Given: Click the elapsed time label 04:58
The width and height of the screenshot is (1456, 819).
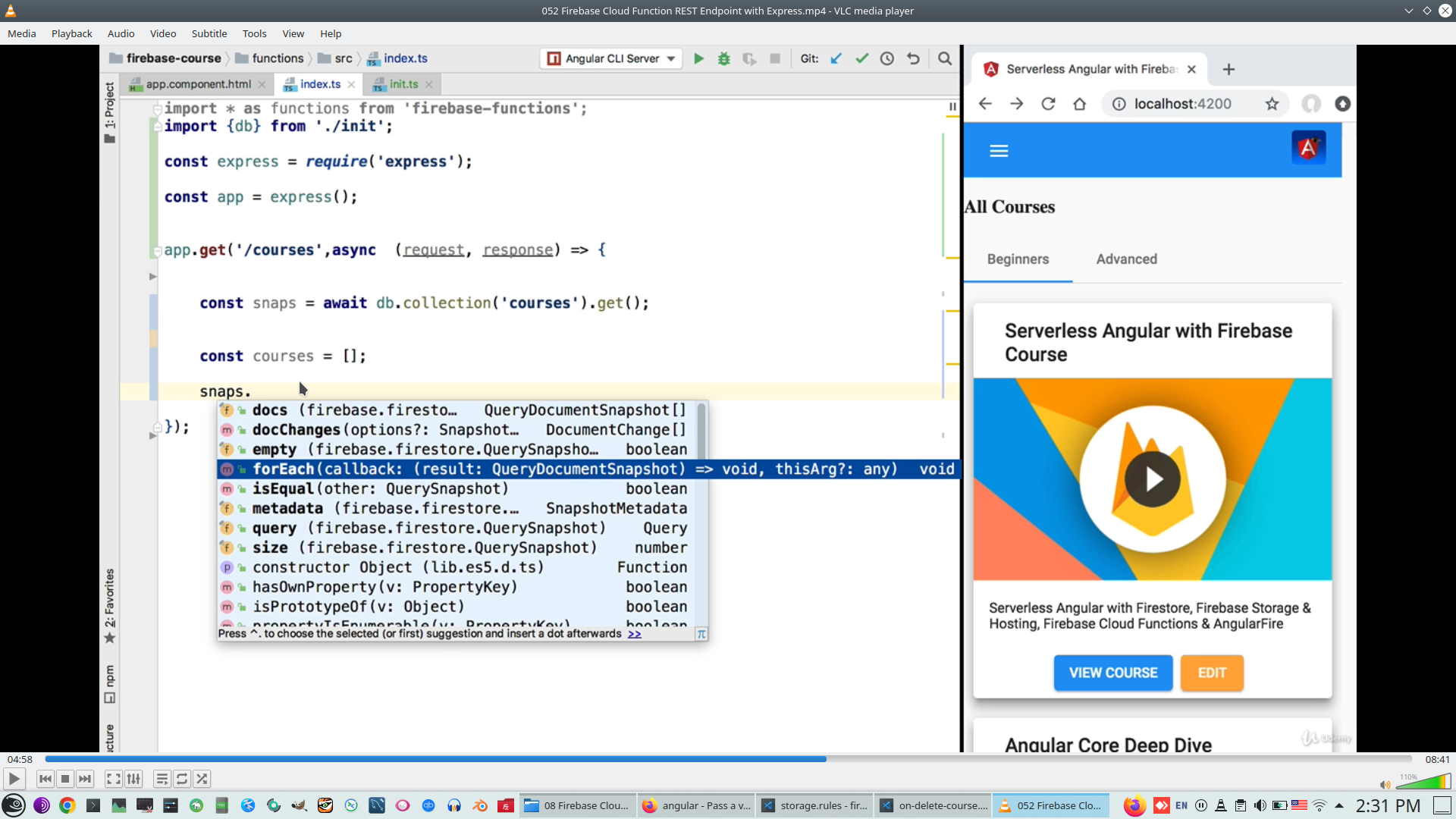Looking at the screenshot, I should tap(20, 759).
